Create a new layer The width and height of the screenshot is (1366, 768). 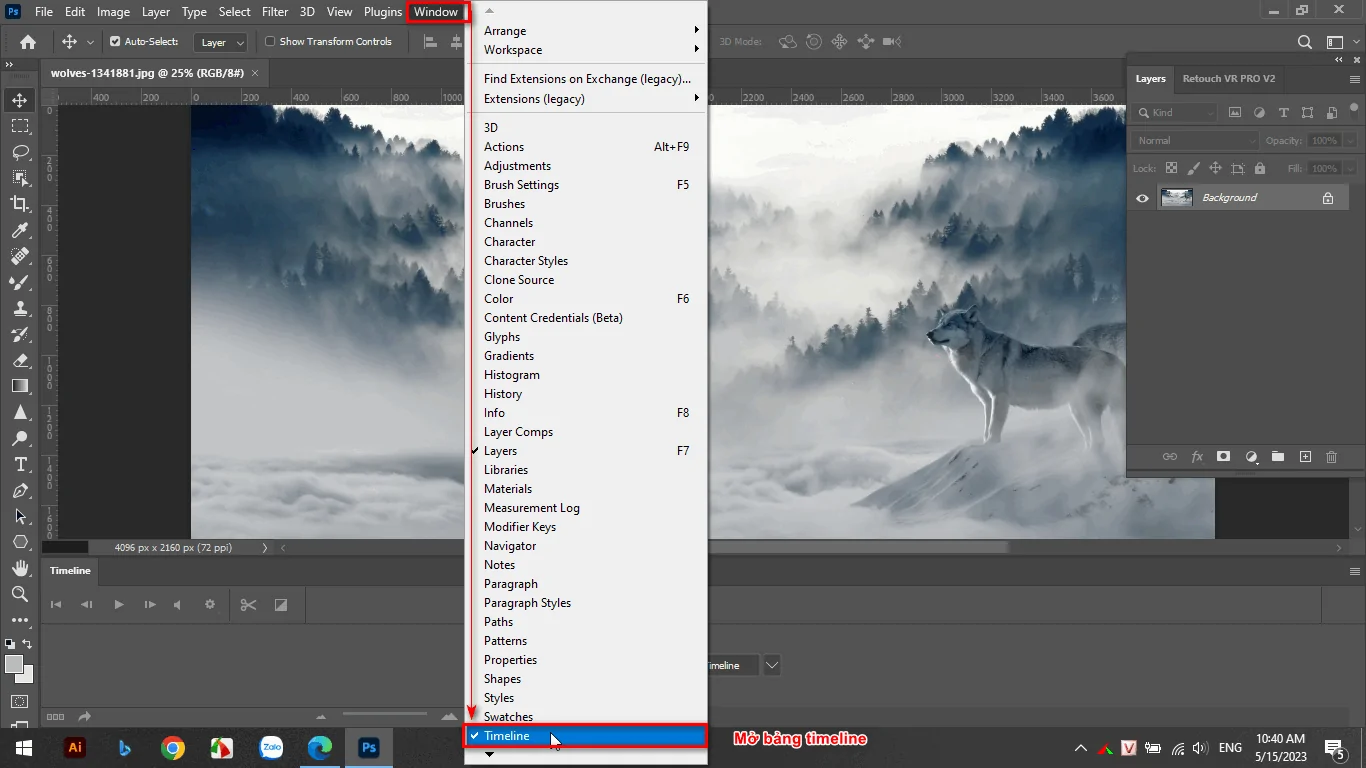pos(1305,456)
